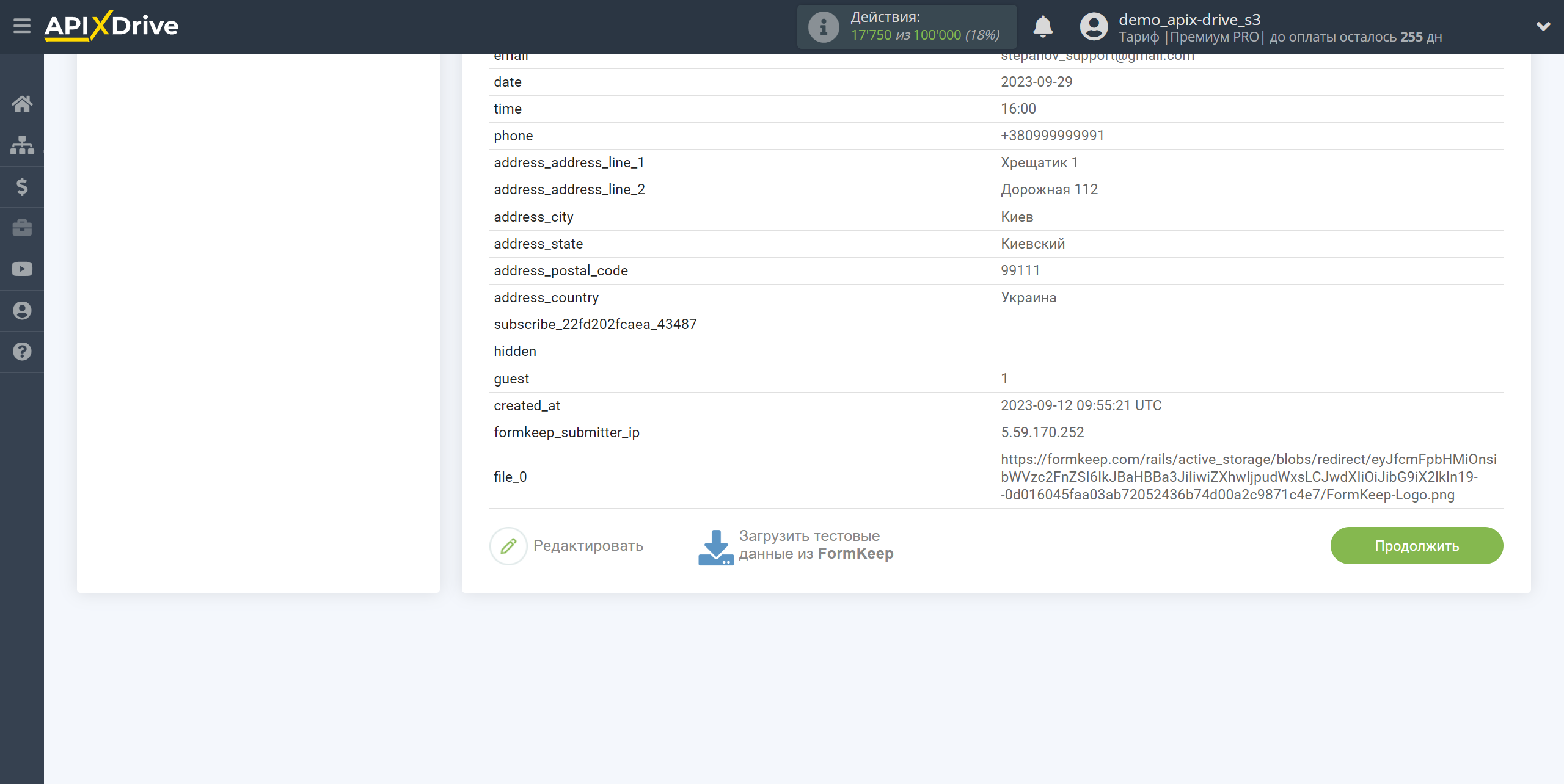Click subscribe_22fd202fcaea_43487 field name
Viewport: 1564px width, 784px height.
pos(595,324)
